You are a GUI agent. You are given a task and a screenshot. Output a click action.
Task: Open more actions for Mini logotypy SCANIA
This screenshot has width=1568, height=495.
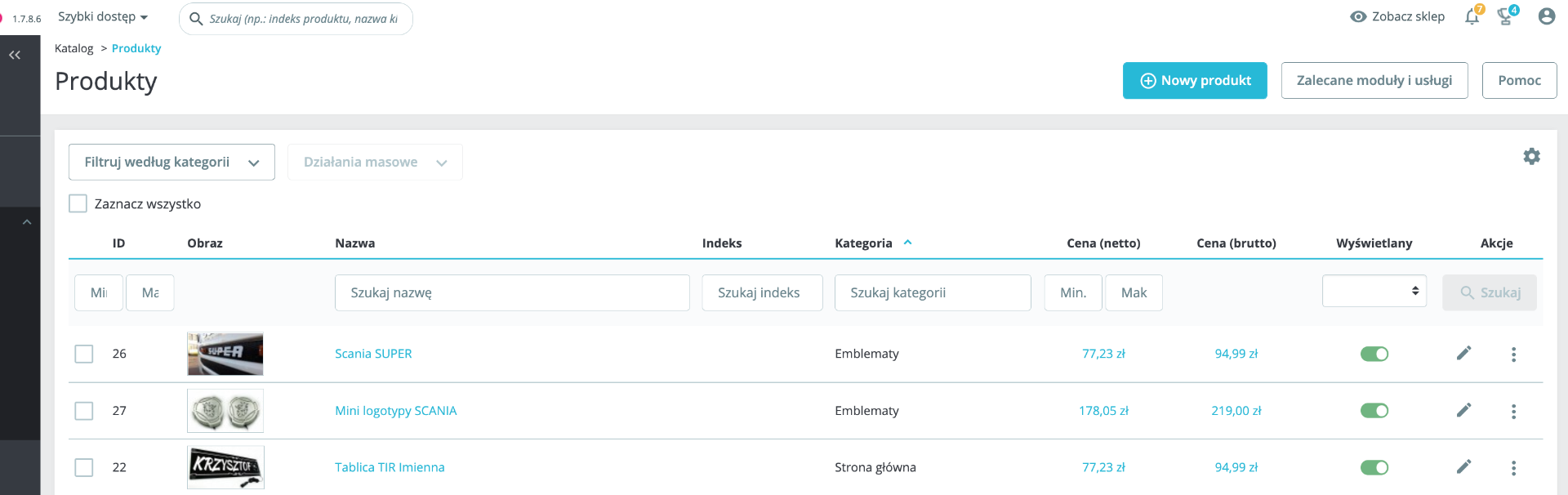[1513, 411]
